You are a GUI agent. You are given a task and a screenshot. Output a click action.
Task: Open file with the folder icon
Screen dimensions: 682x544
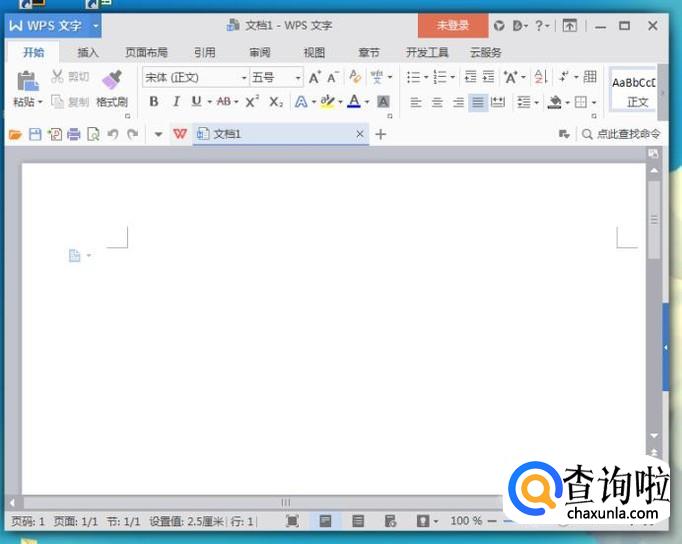coord(15,134)
